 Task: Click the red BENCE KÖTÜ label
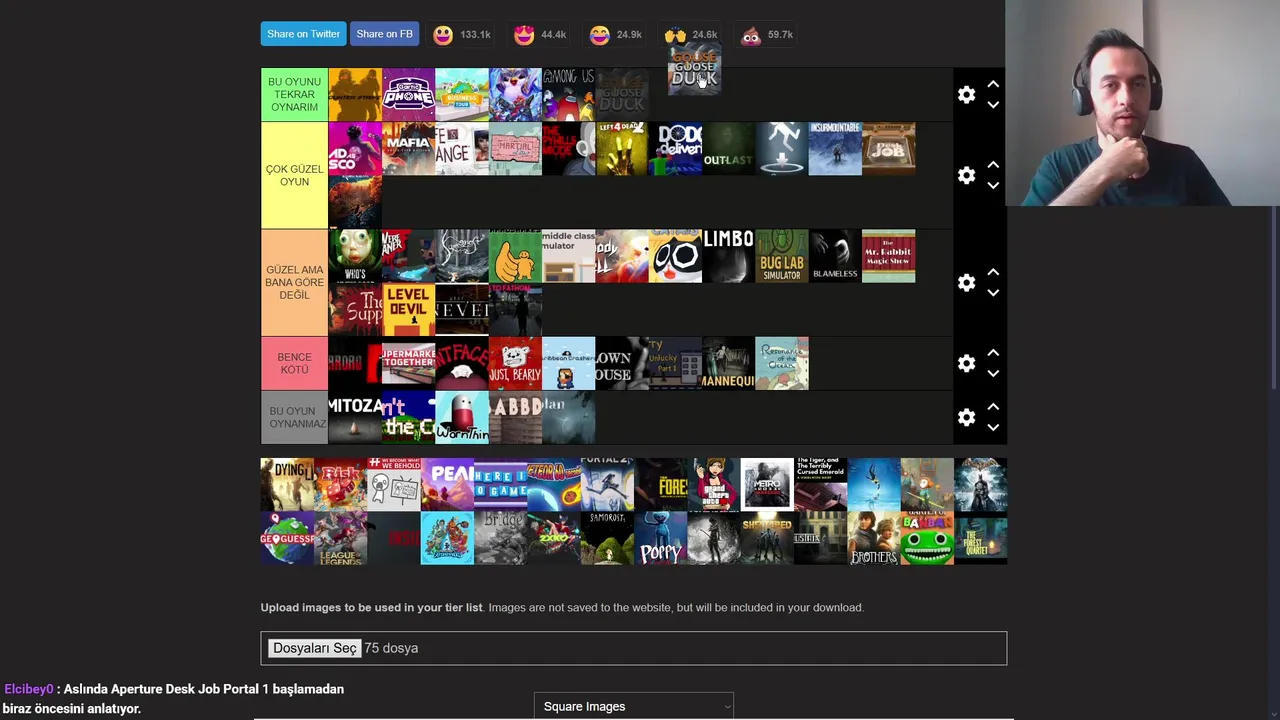click(294, 363)
